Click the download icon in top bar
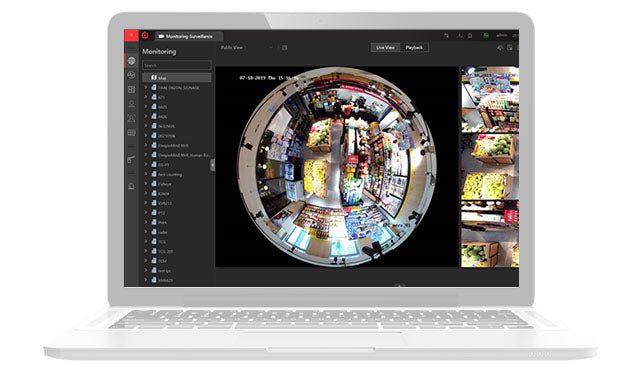 tap(459, 36)
